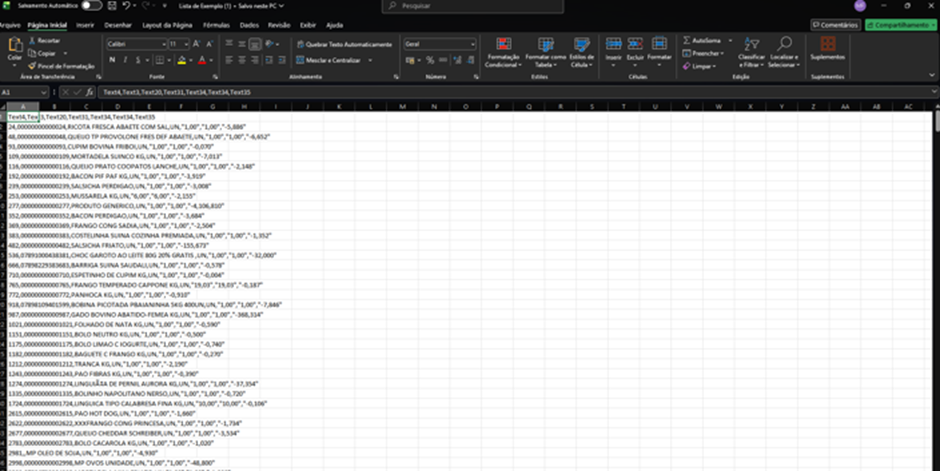Viewport: 940px width, 471px height.
Task: Click the Compartilhamento button
Action: click(900, 25)
